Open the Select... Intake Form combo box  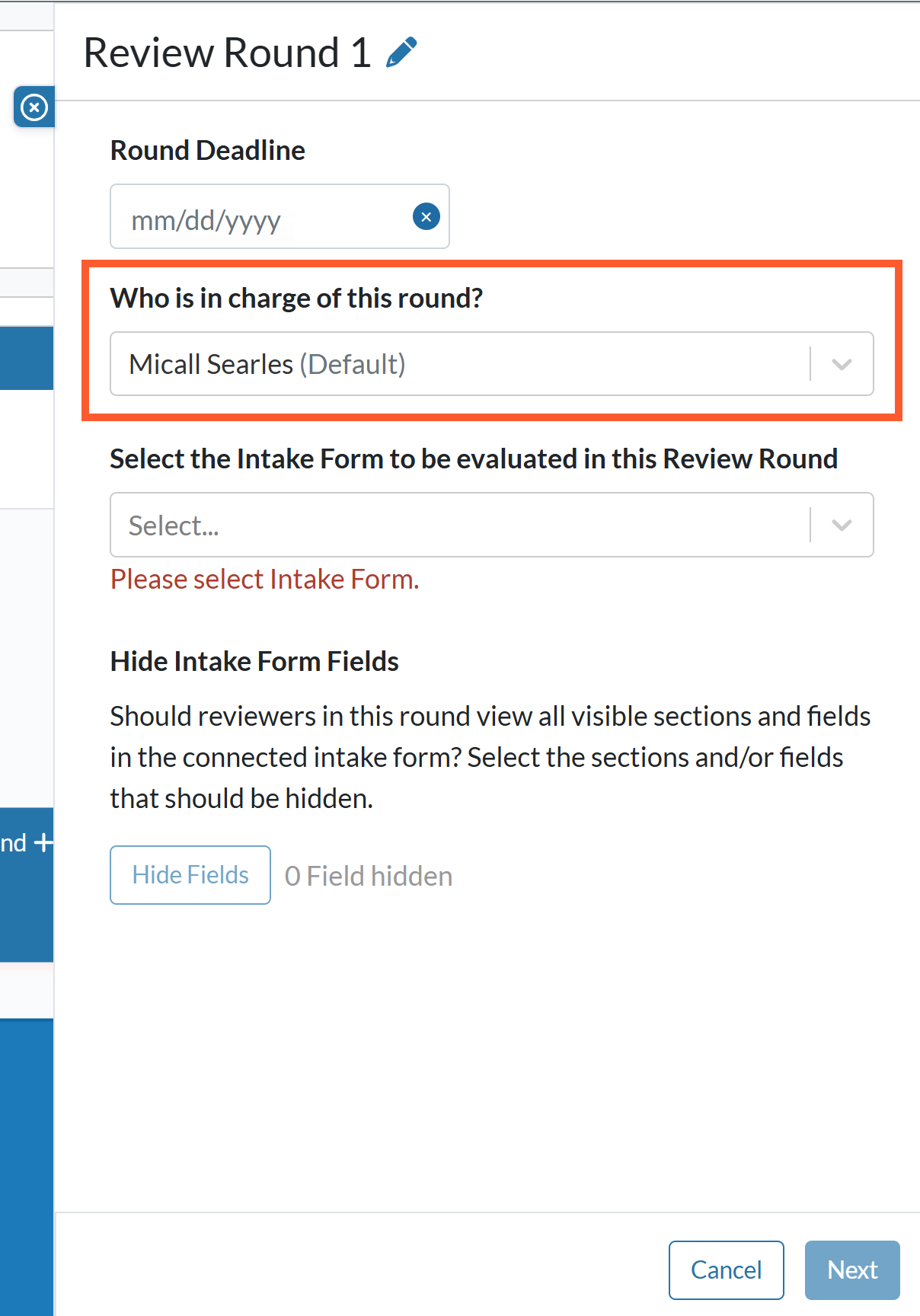coord(491,525)
